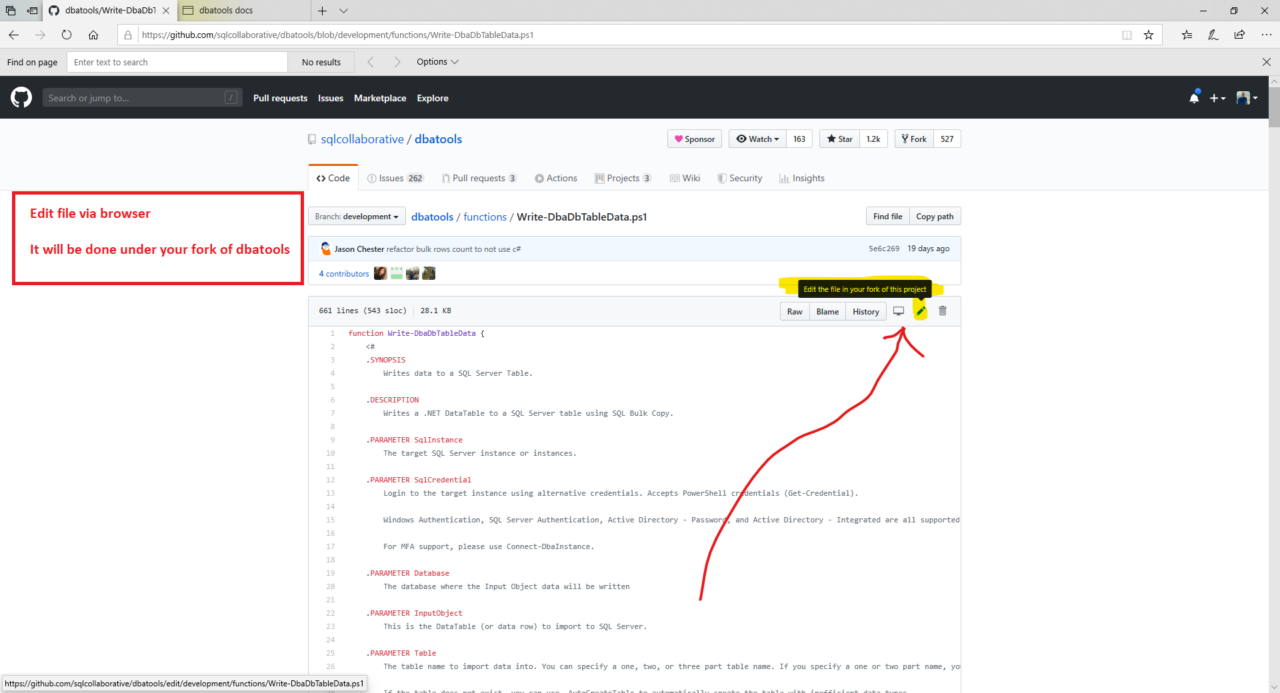
Task: Click the browser forward arrow
Action: pos(40,34)
